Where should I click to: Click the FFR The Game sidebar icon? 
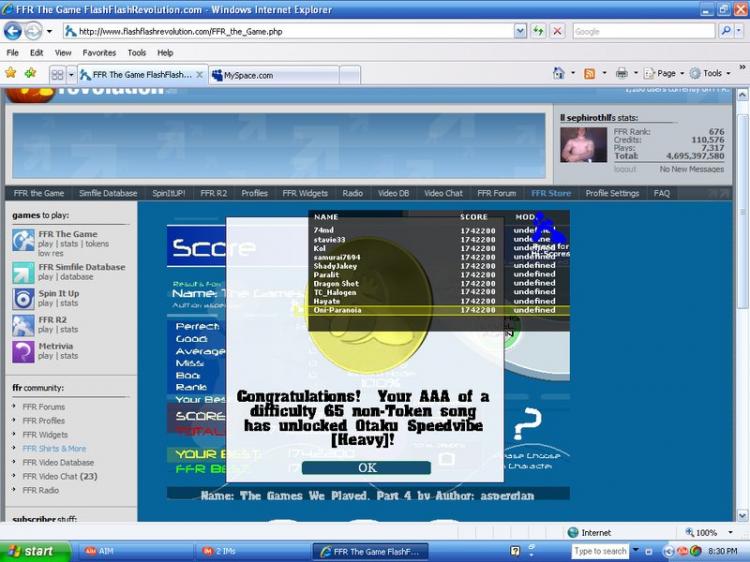23,240
